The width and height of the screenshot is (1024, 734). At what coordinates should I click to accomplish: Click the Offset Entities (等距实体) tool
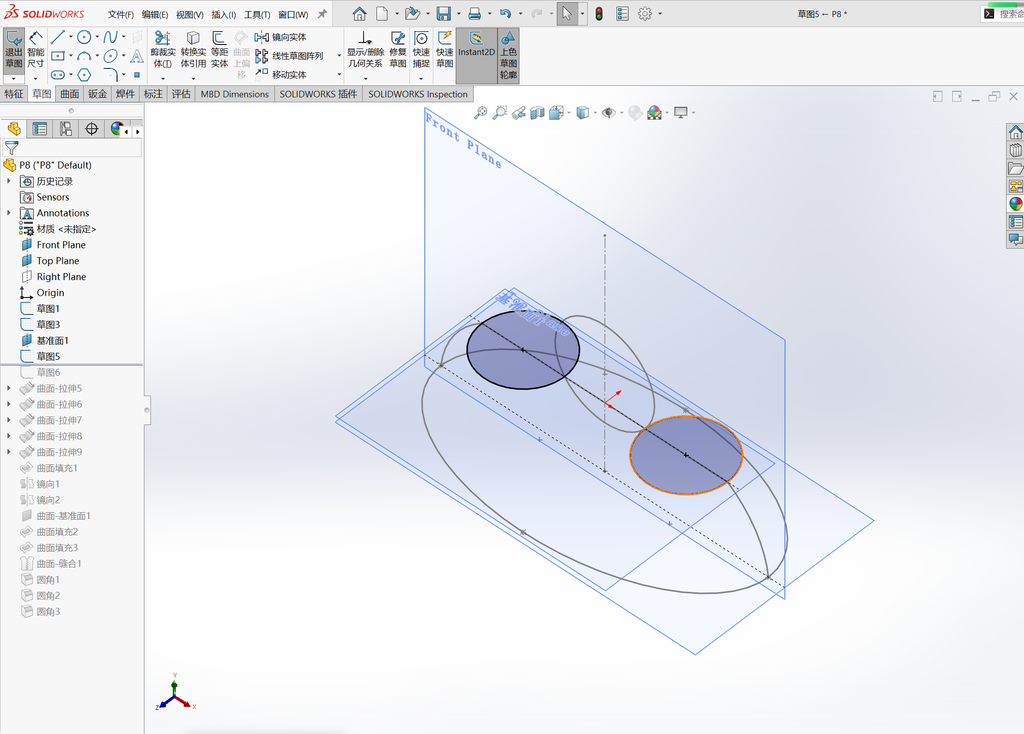[219, 50]
